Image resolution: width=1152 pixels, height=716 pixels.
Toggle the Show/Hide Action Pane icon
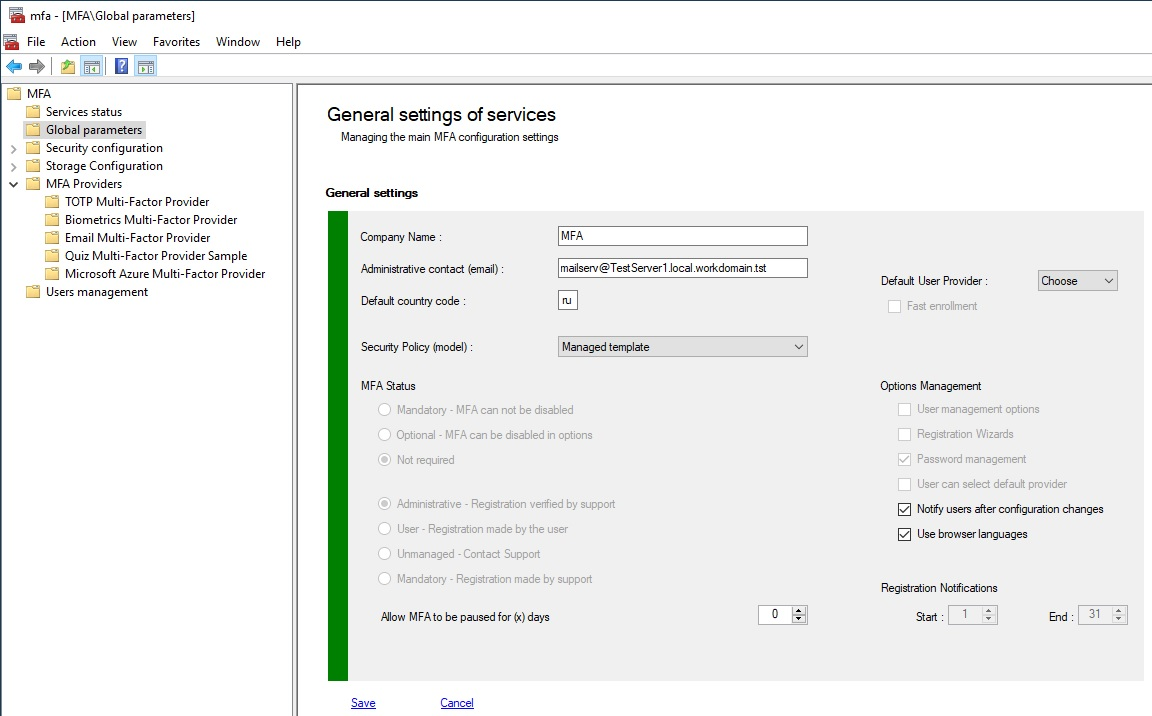pos(146,67)
